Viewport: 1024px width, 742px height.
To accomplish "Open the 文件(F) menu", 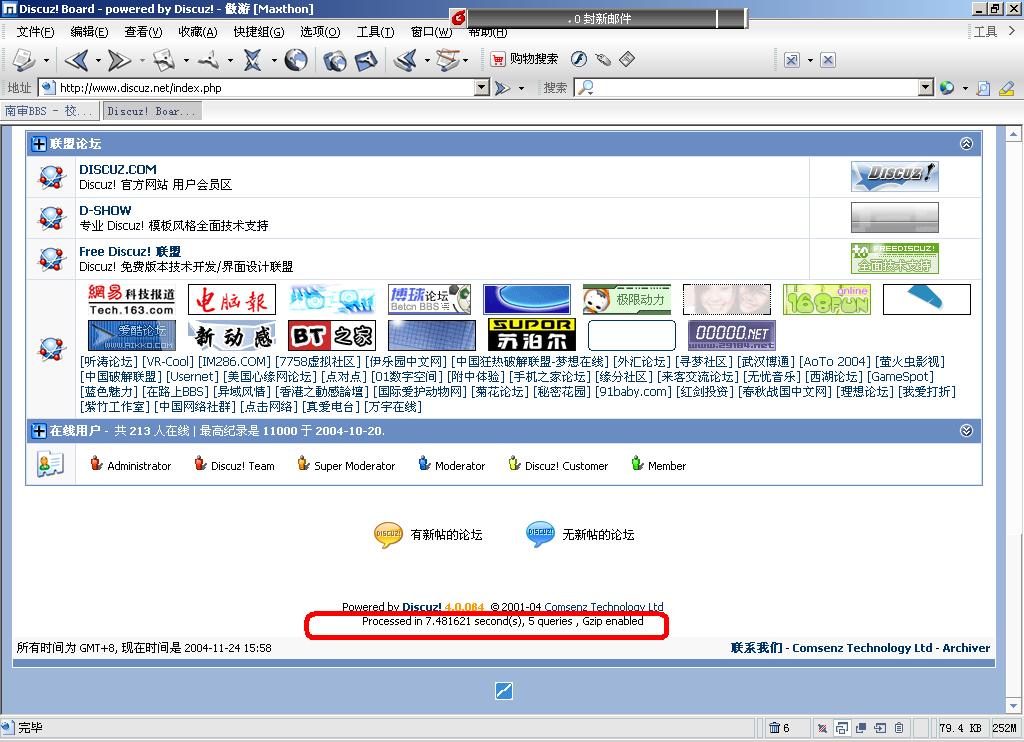I will coord(35,31).
